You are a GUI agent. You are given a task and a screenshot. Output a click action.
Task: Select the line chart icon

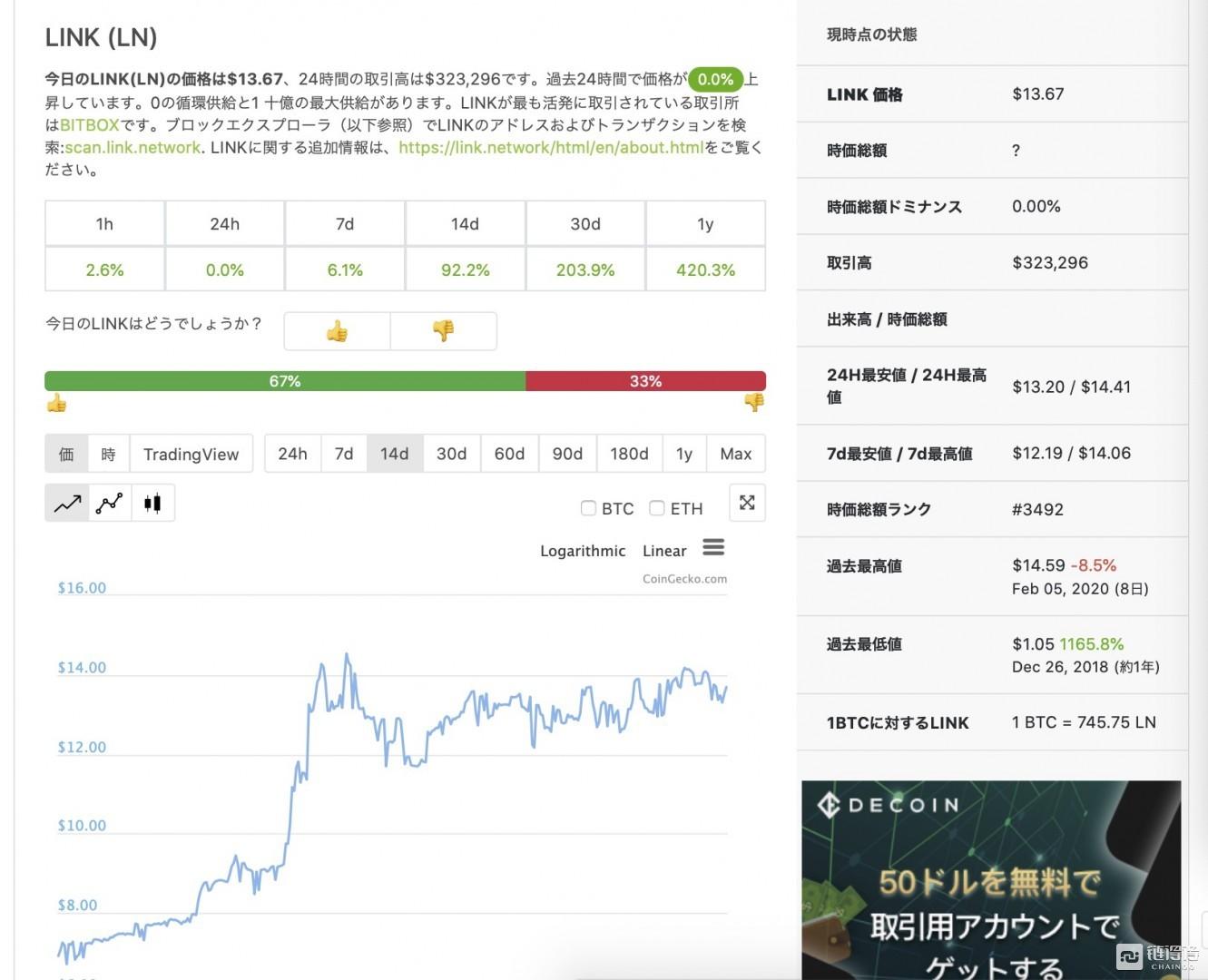pyautogui.click(x=65, y=502)
